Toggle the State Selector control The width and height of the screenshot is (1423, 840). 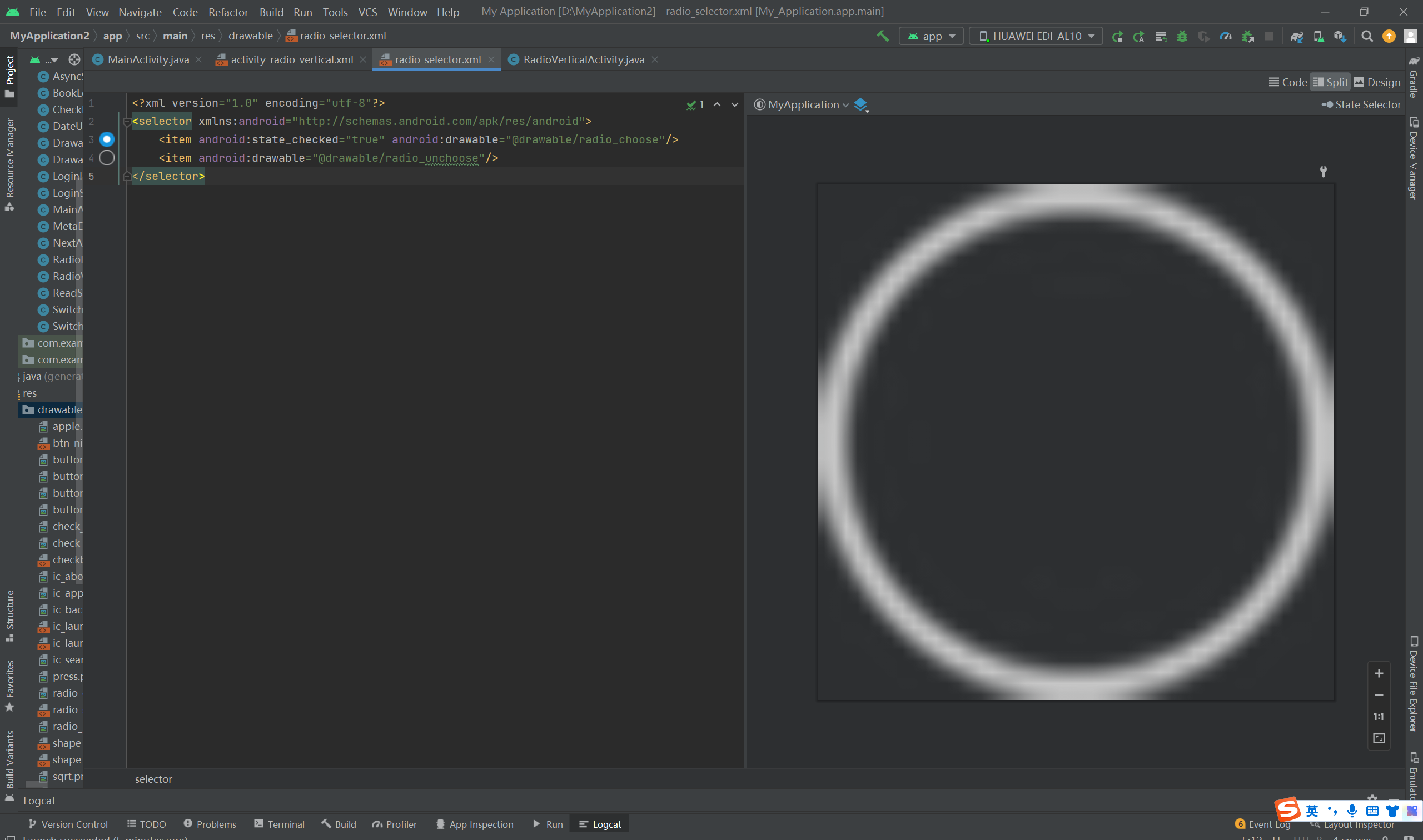pyautogui.click(x=1361, y=104)
